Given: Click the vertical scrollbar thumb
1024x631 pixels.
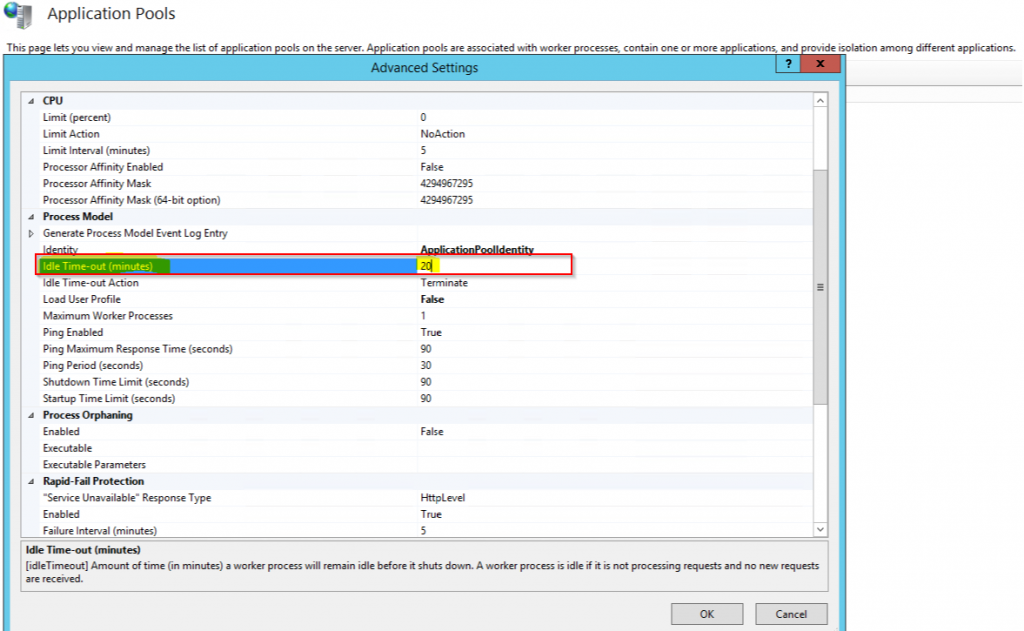Looking at the screenshot, I should 820,285.
